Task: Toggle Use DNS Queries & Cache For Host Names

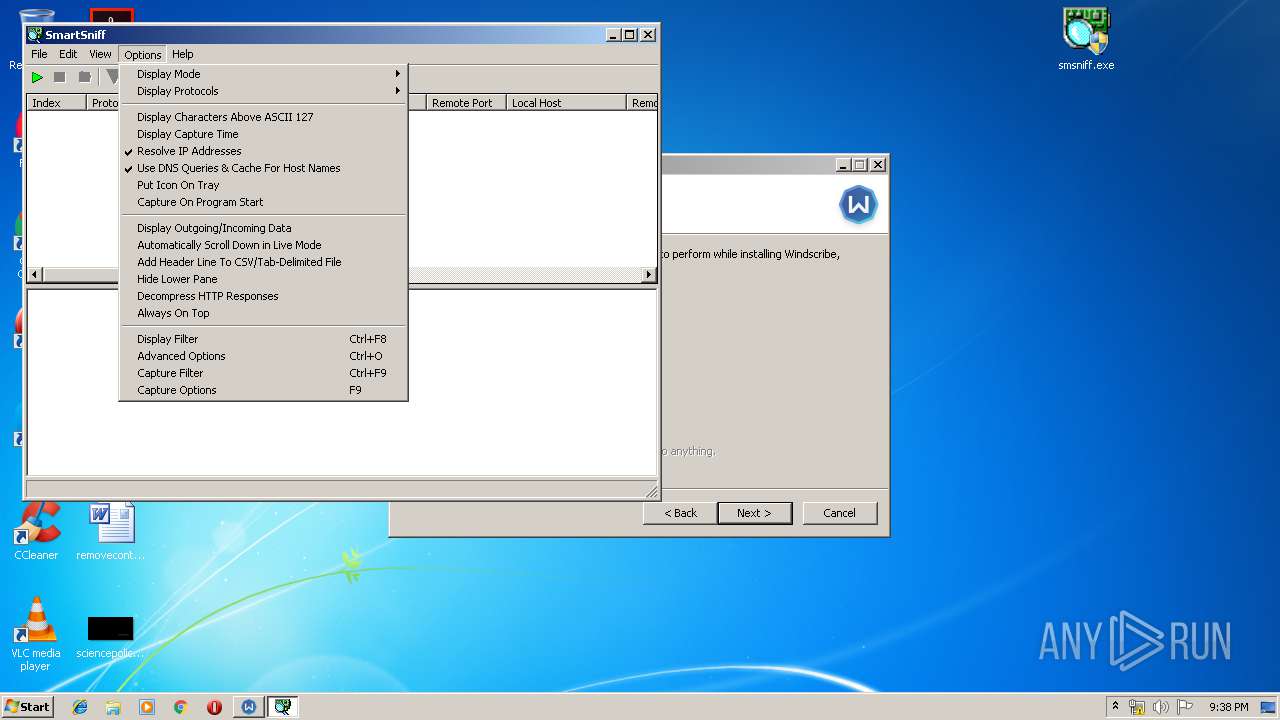Action: click(x=264, y=168)
